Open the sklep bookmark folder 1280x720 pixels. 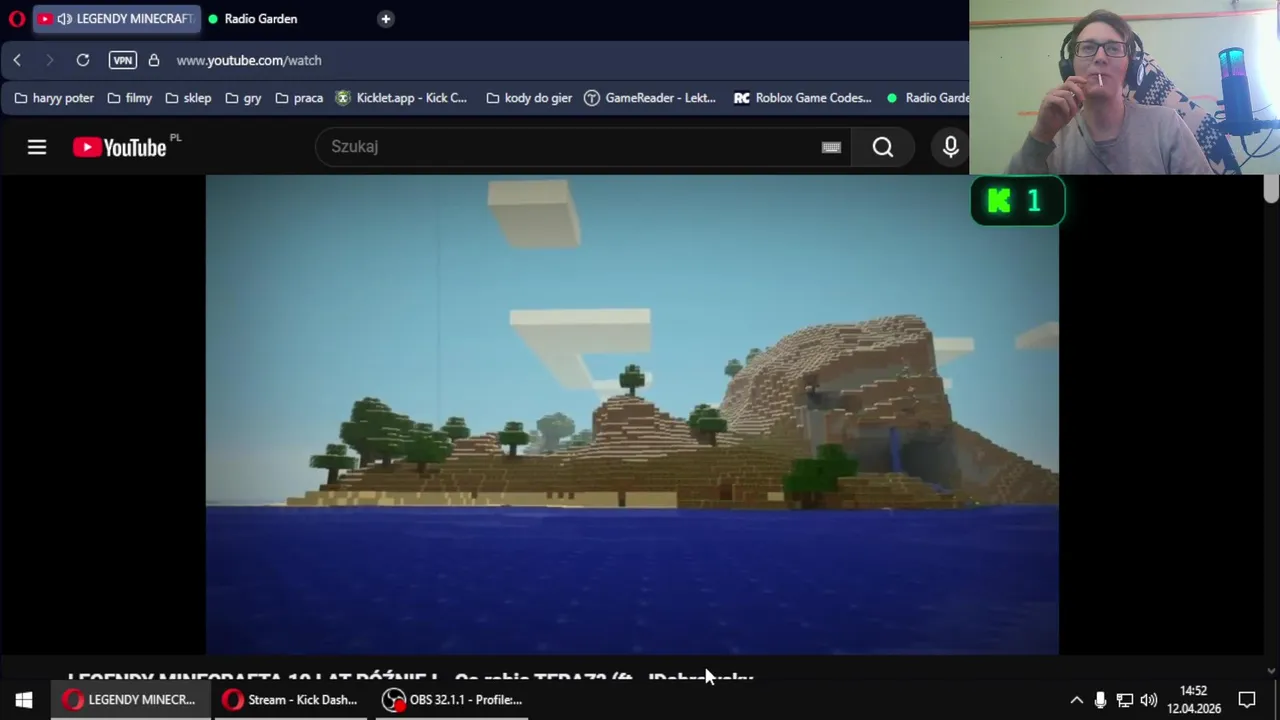pyautogui.click(x=188, y=98)
